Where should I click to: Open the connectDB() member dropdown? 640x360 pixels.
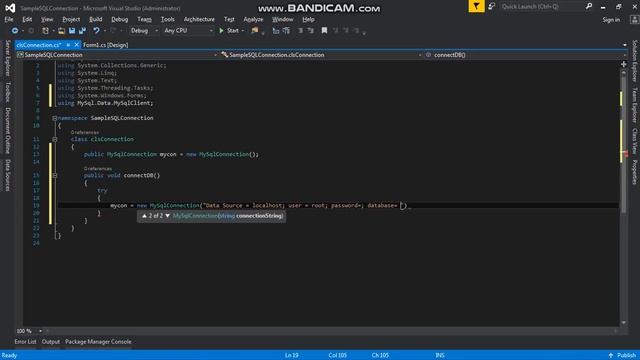(526, 55)
